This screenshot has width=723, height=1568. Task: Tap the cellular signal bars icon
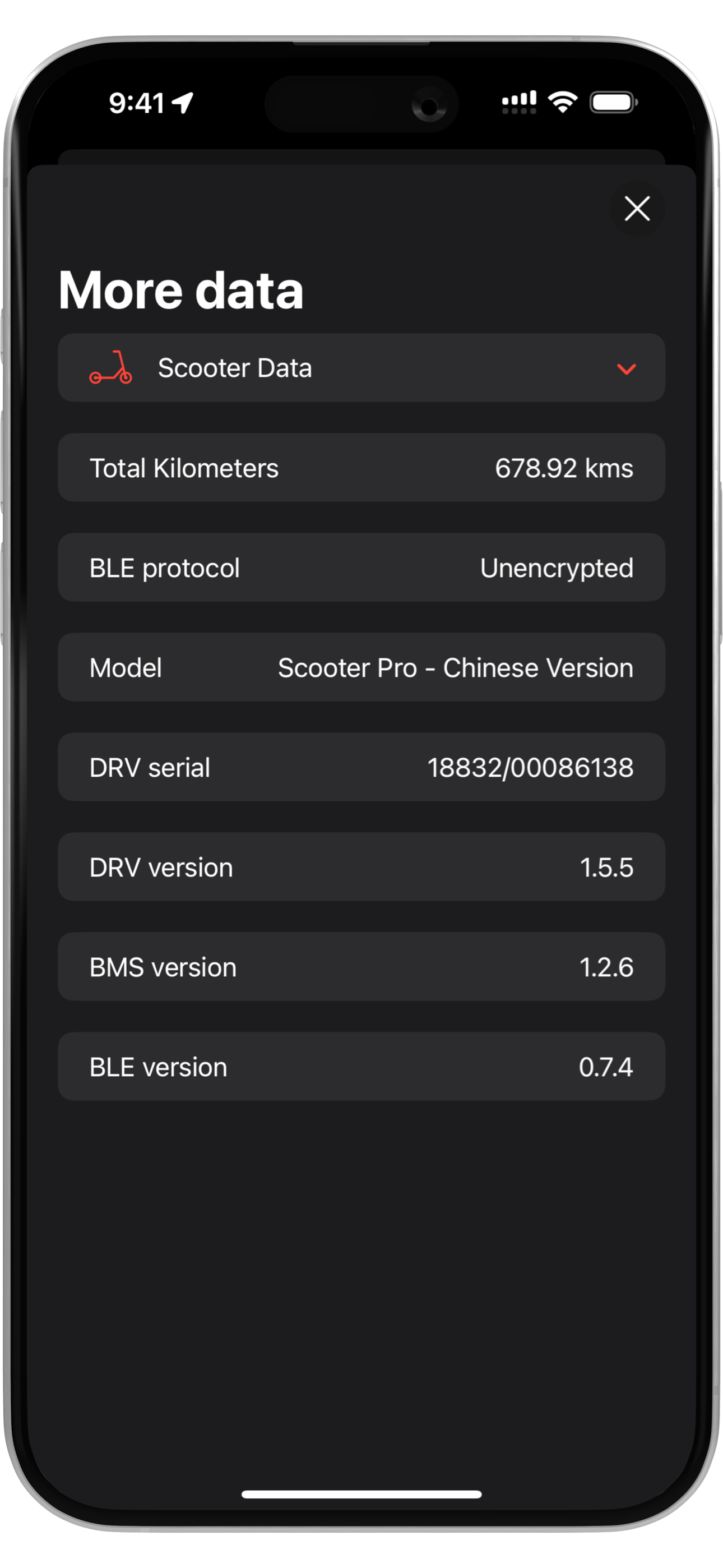(518, 102)
